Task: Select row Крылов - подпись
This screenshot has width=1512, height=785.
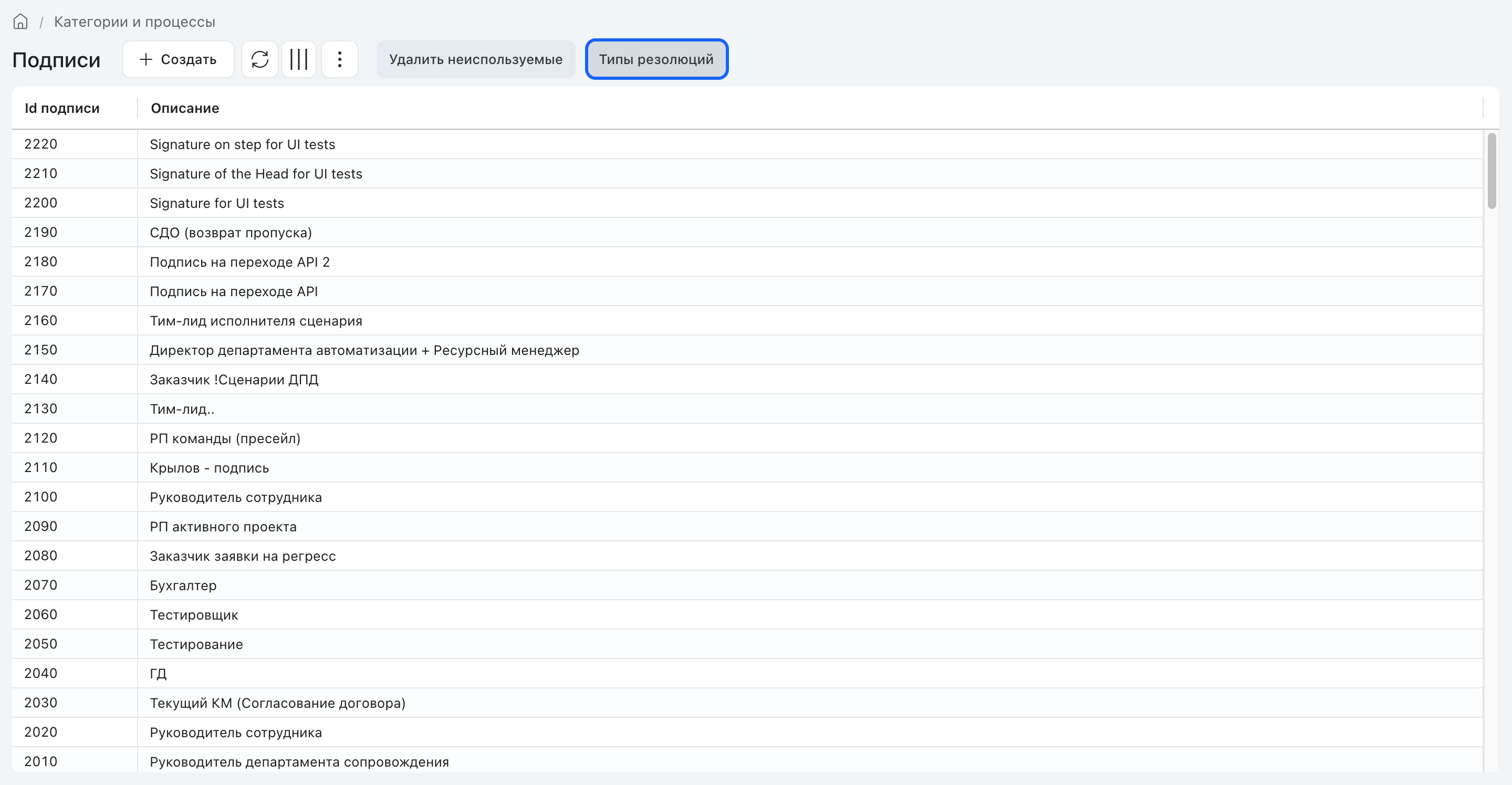Action: [747, 468]
